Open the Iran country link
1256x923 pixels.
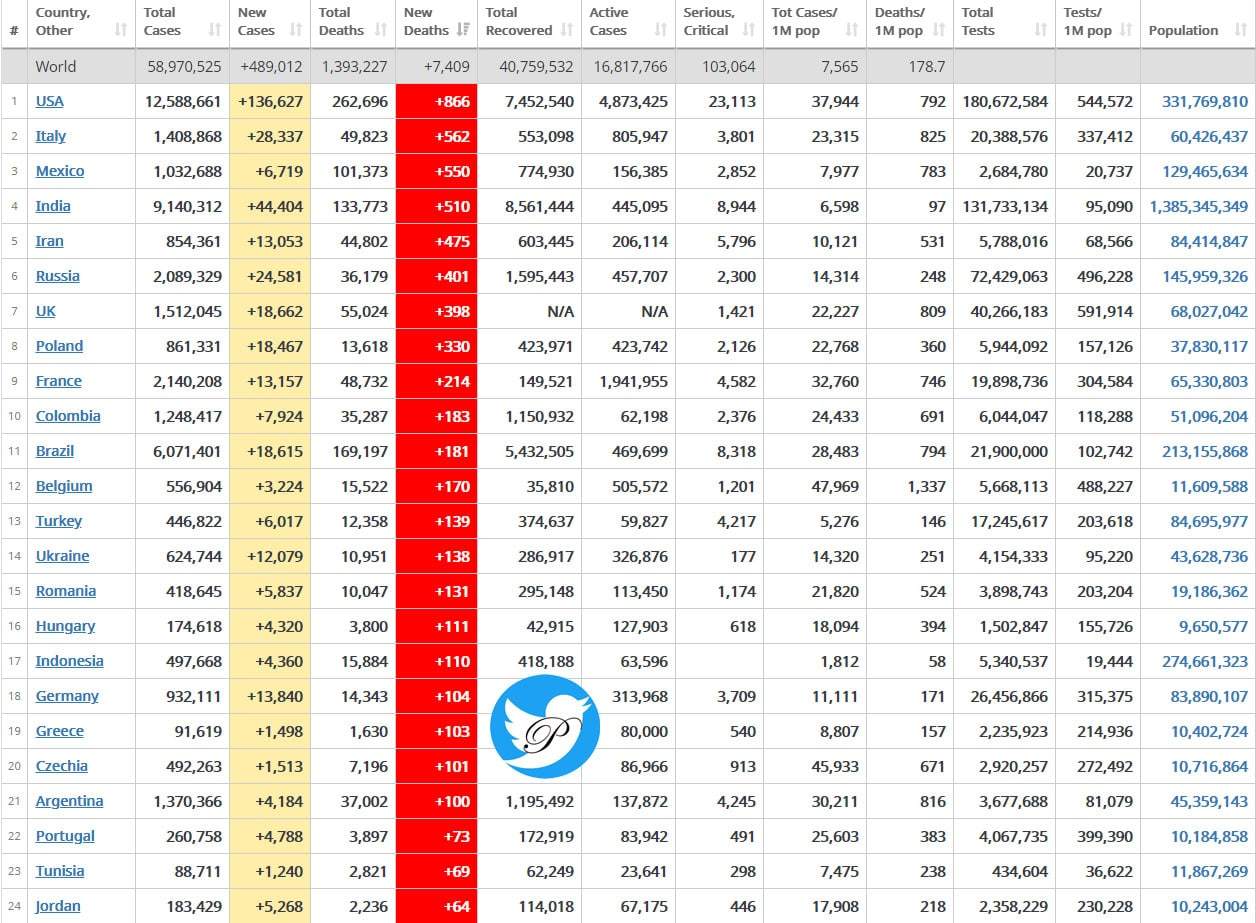click(x=49, y=241)
